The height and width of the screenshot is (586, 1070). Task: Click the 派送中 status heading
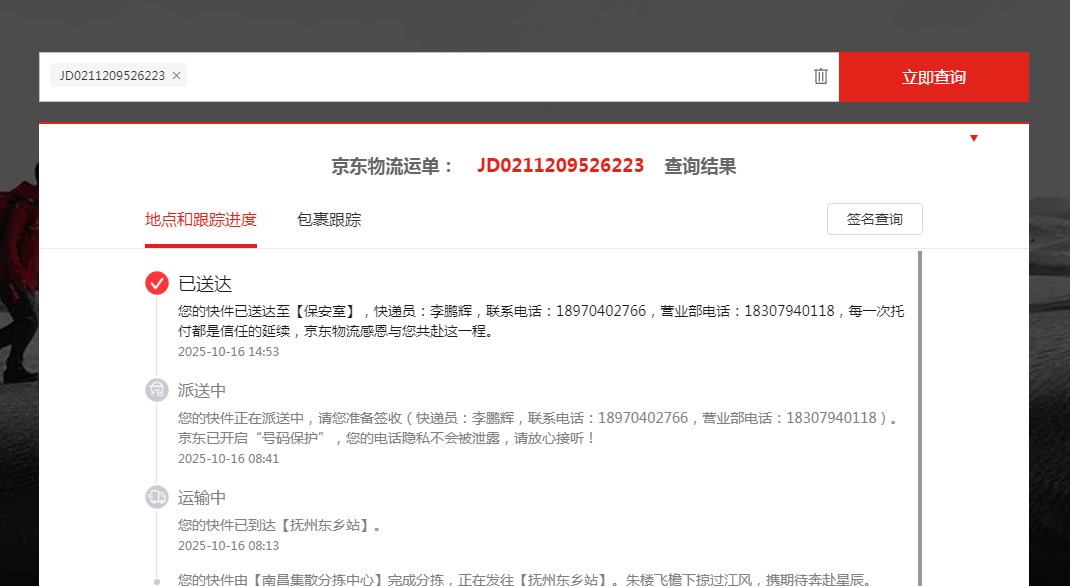coord(202,391)
